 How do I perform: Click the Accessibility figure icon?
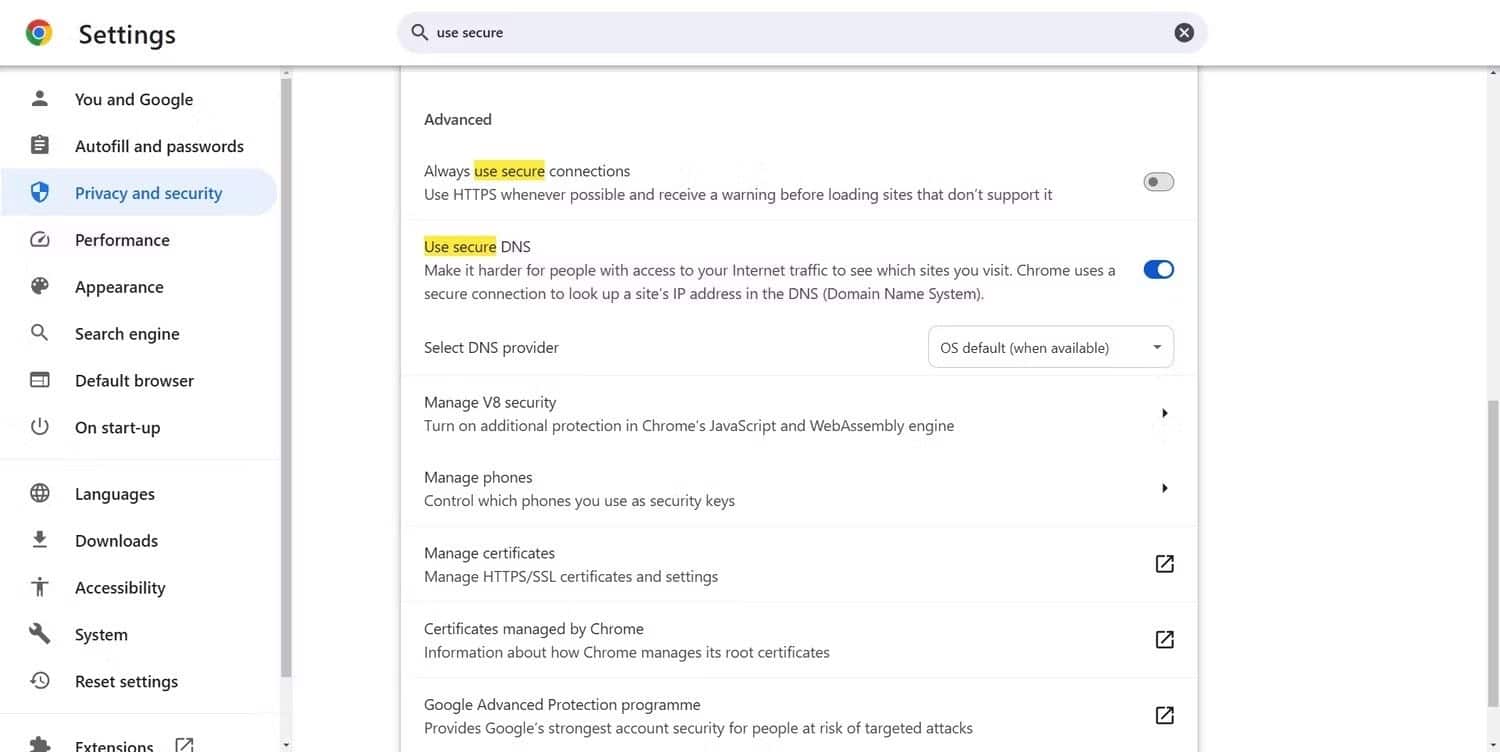tap(40, 587)
